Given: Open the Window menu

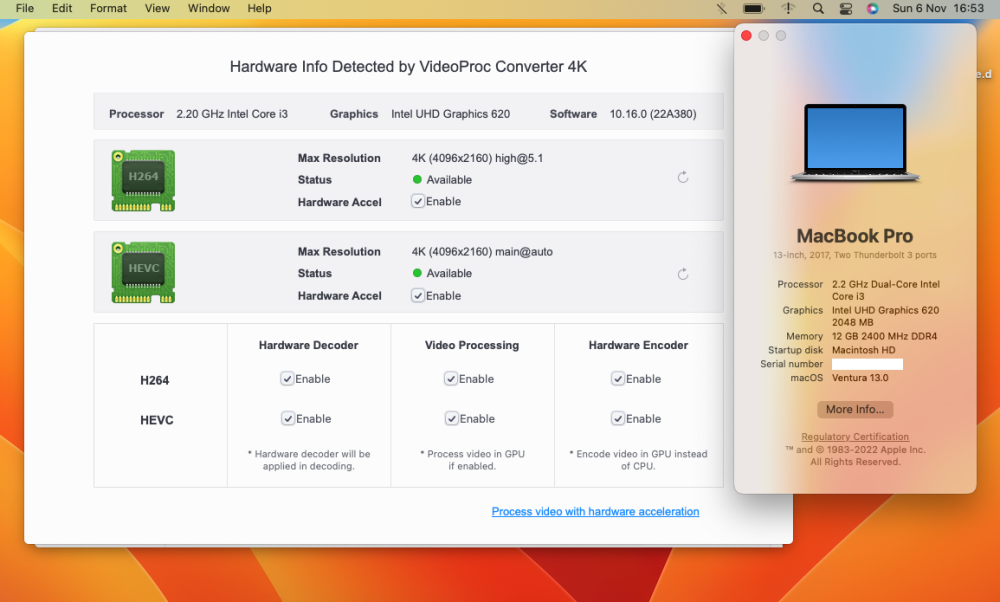Looking at the screenshot, I should (x=209, y=8).
